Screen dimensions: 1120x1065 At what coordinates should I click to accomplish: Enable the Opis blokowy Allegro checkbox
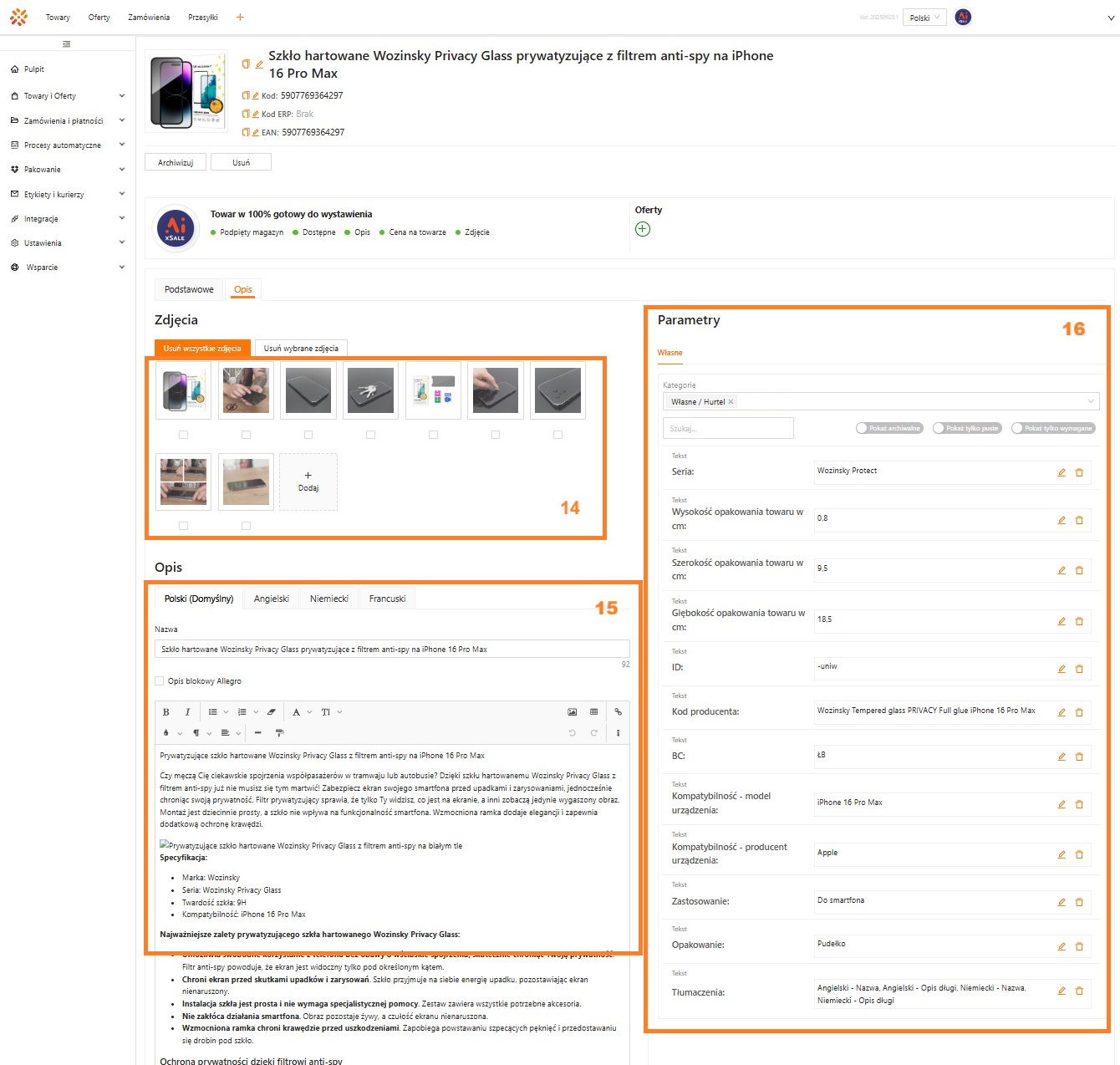(160, 681)
